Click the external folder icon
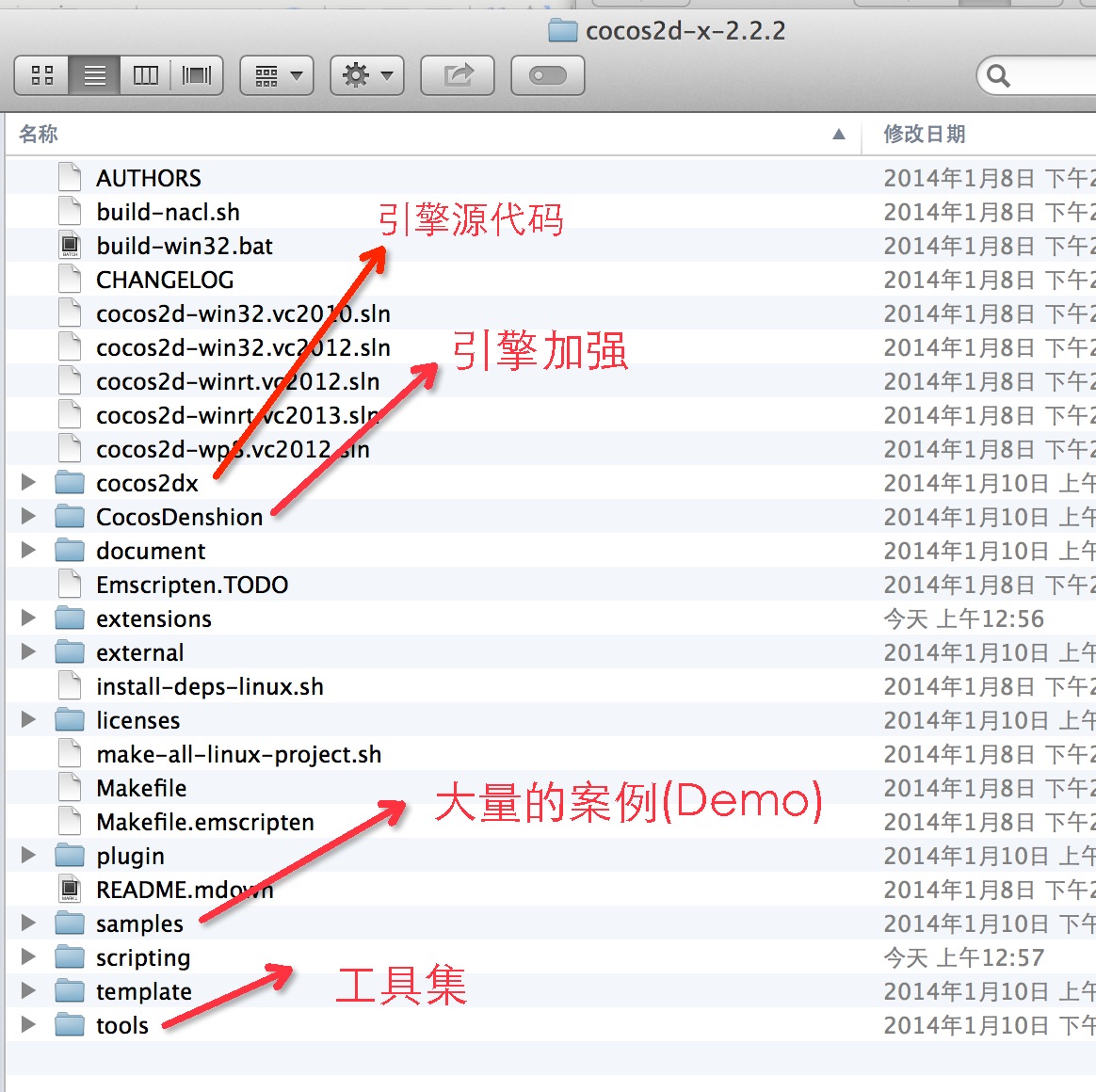Viewport: 1096px width, 1092px height. tap(69, 651)
